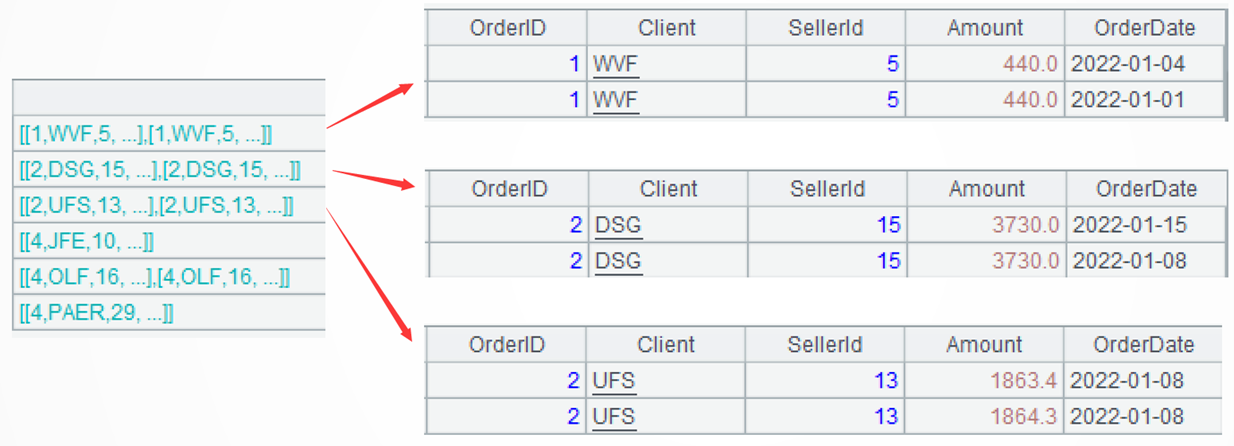This screenshot has height=446, width=1234.
Task: Click the blank header of the group list
Action: [168, 98]
